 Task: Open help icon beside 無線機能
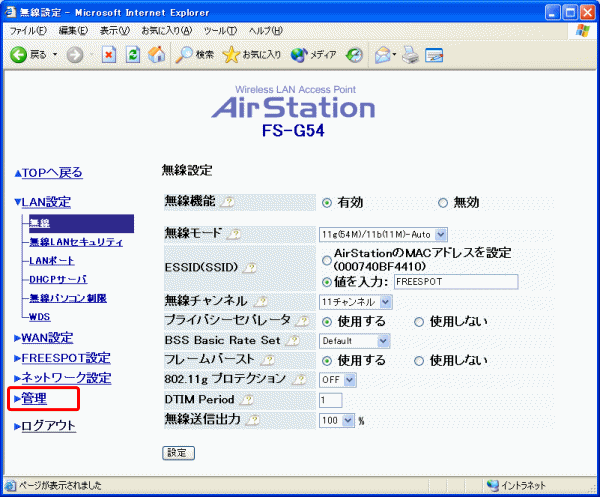click(x=228, y=202)
